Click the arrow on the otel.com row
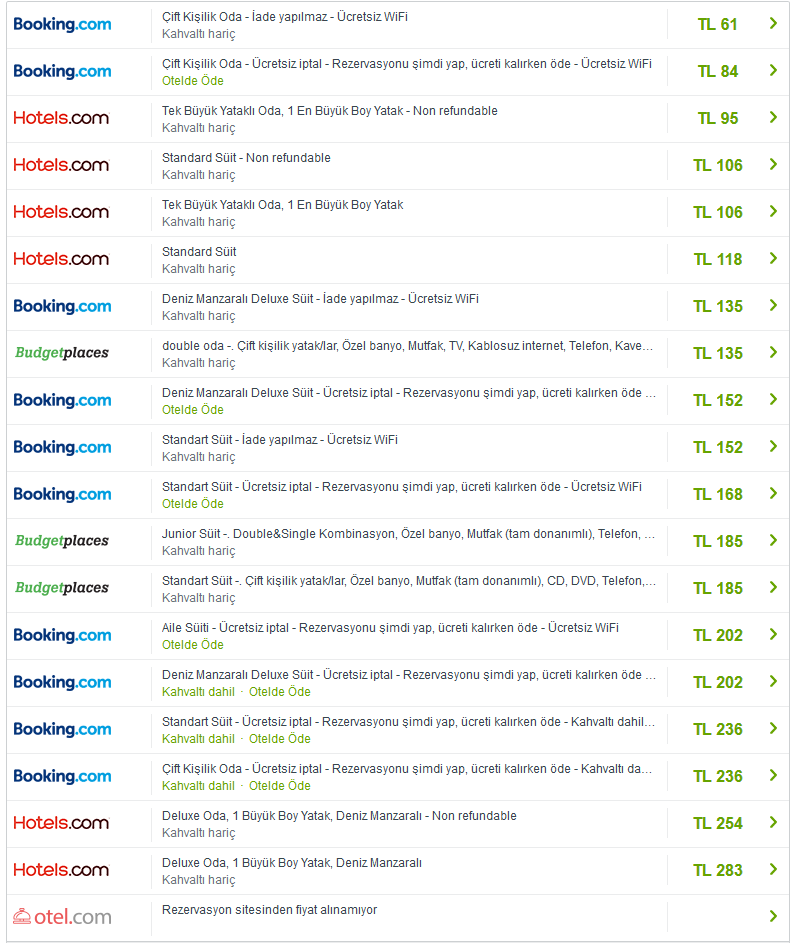The image size is (793, 943). 773,916
